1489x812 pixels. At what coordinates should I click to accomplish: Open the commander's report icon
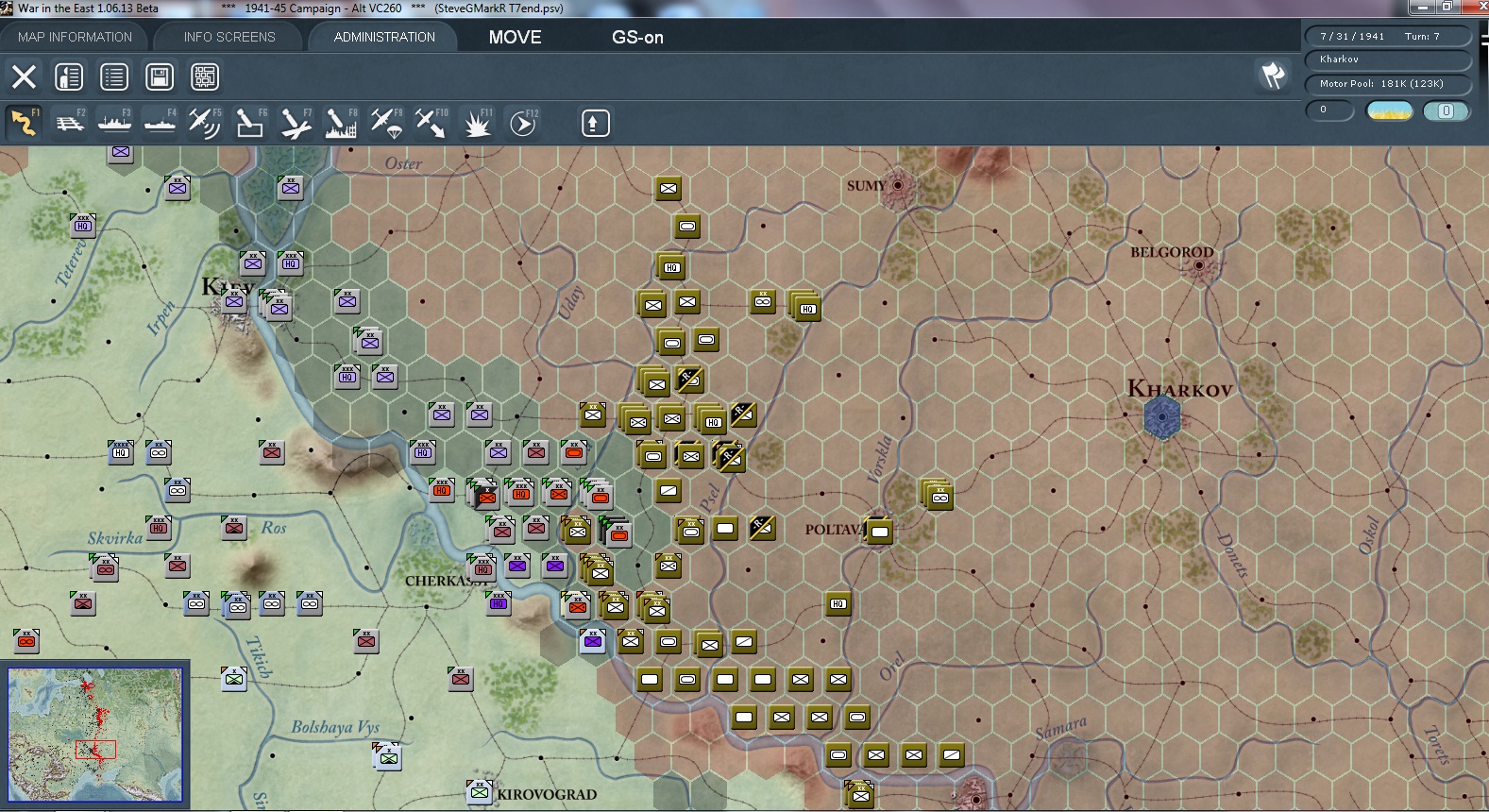[x=69, y=76]
